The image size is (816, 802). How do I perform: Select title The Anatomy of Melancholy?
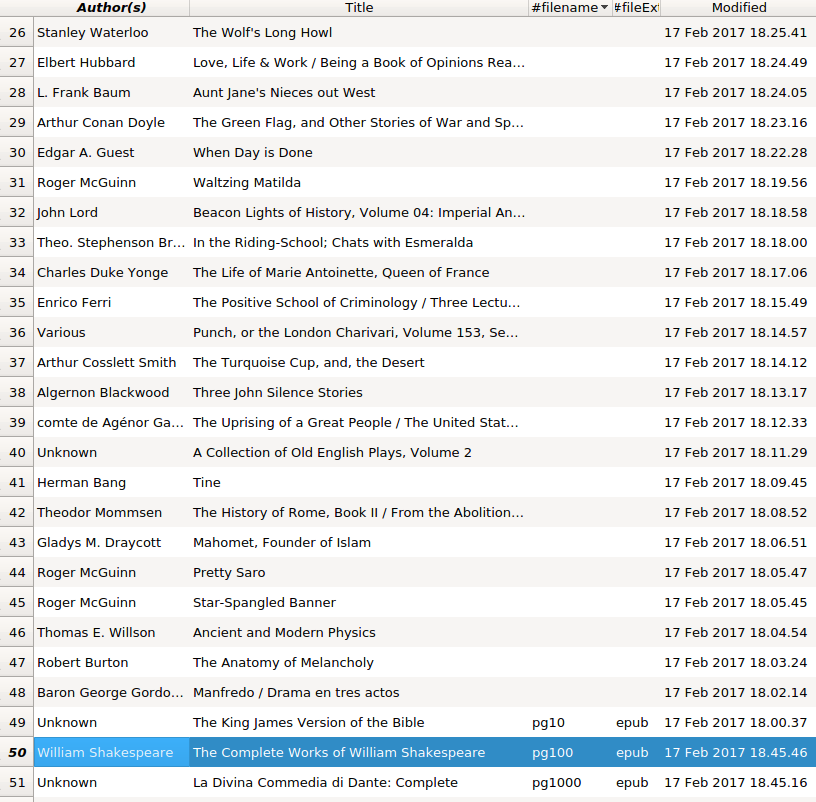pos(283,663)
